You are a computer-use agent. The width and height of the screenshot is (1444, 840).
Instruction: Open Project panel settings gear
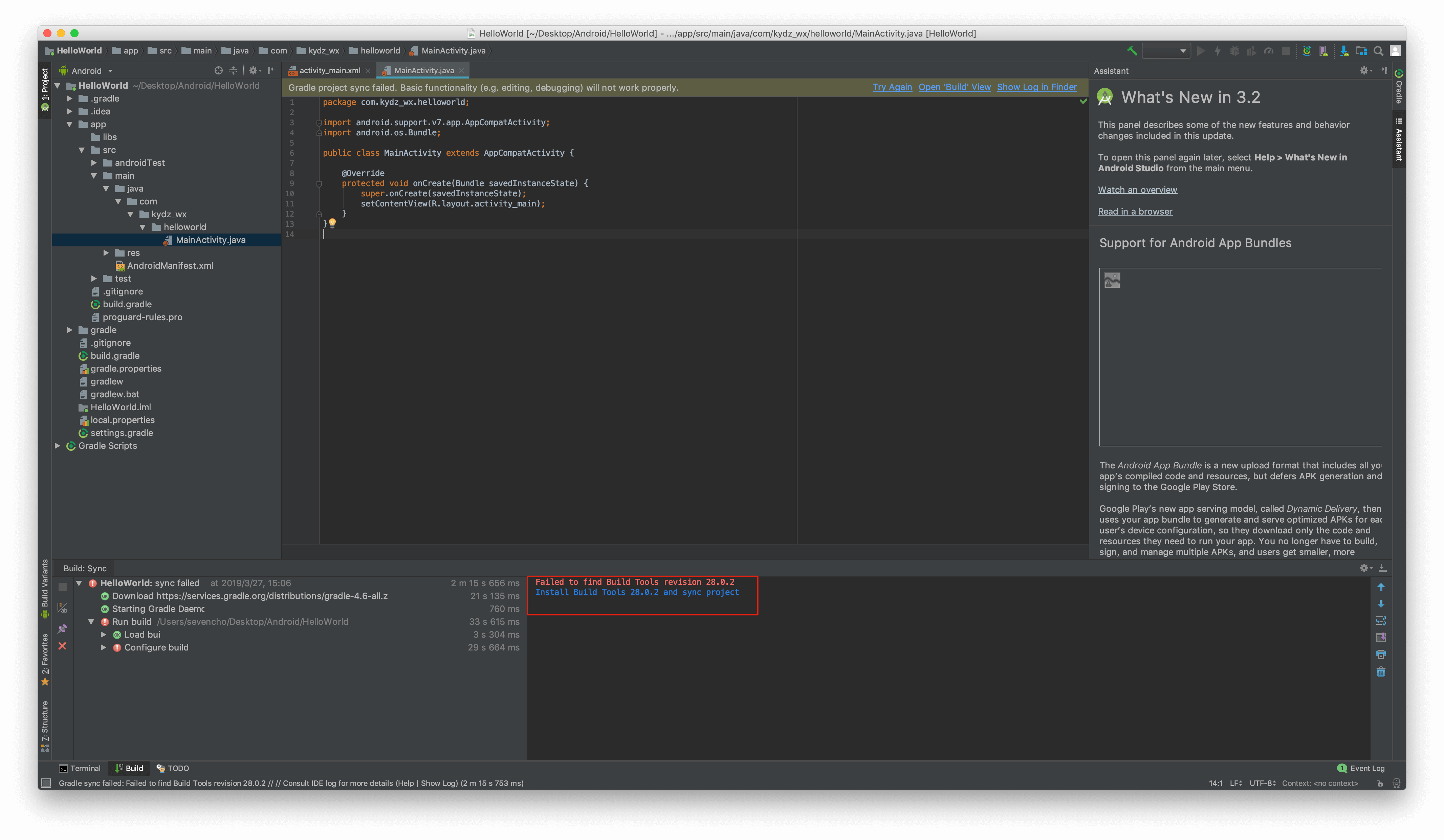click(255, 70)
